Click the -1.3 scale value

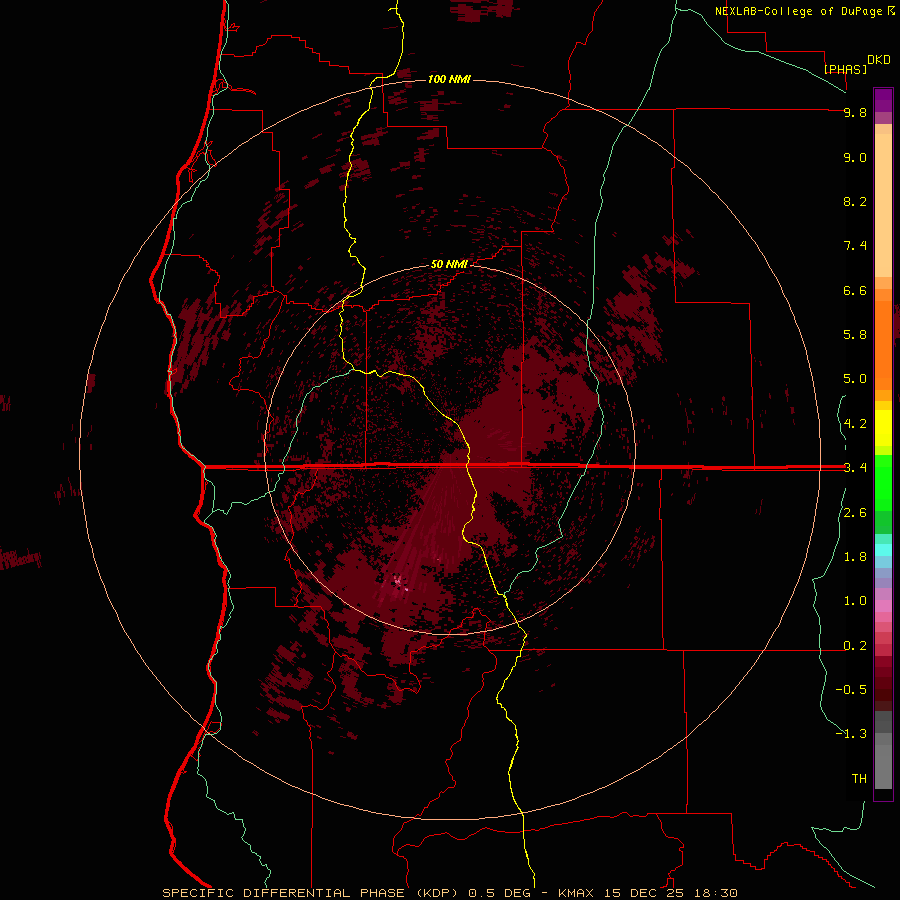tap(851, 734)
